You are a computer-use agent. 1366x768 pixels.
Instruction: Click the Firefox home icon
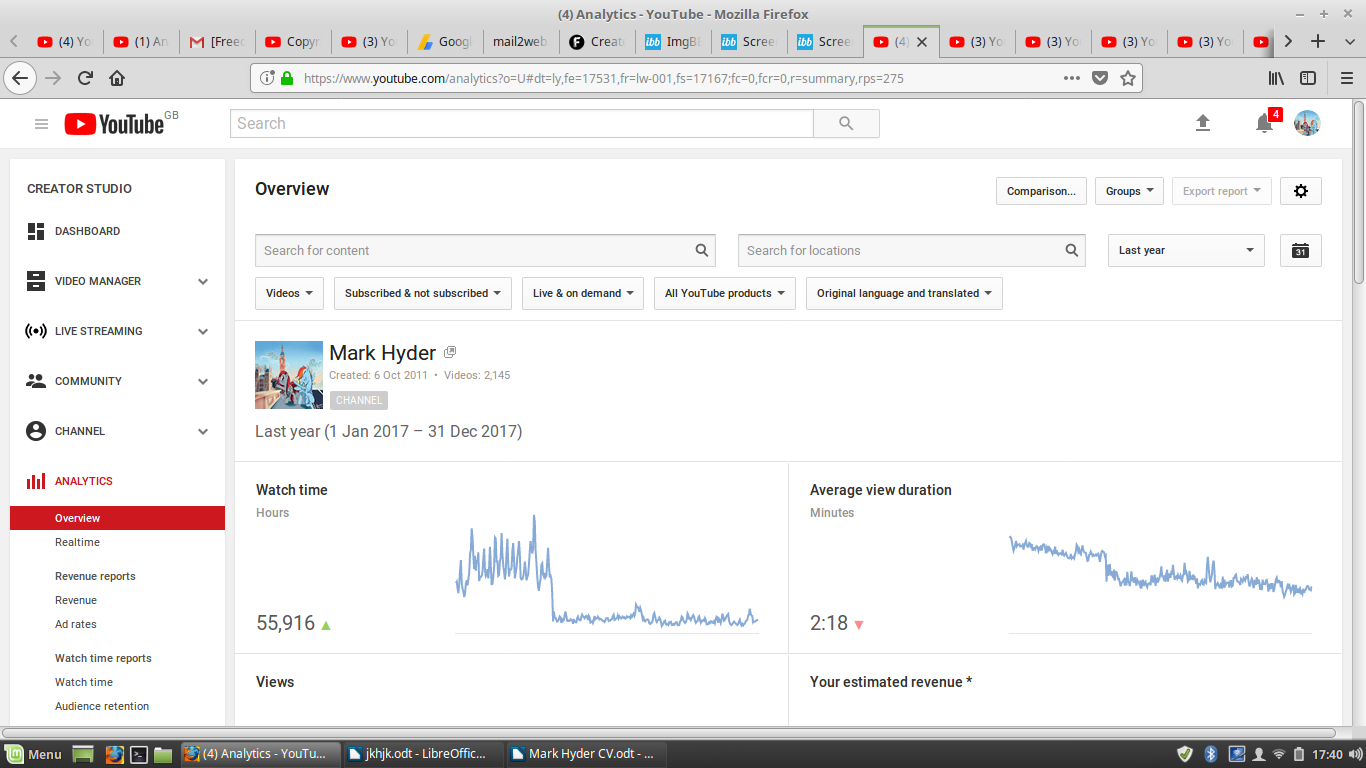tap(117, 78)
